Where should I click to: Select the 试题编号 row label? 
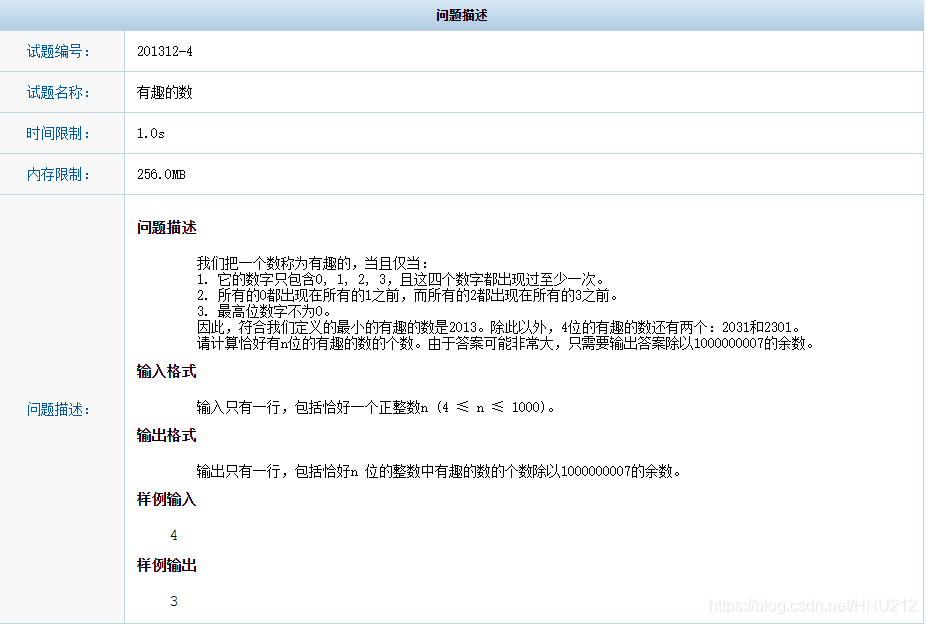click(61, 50)
